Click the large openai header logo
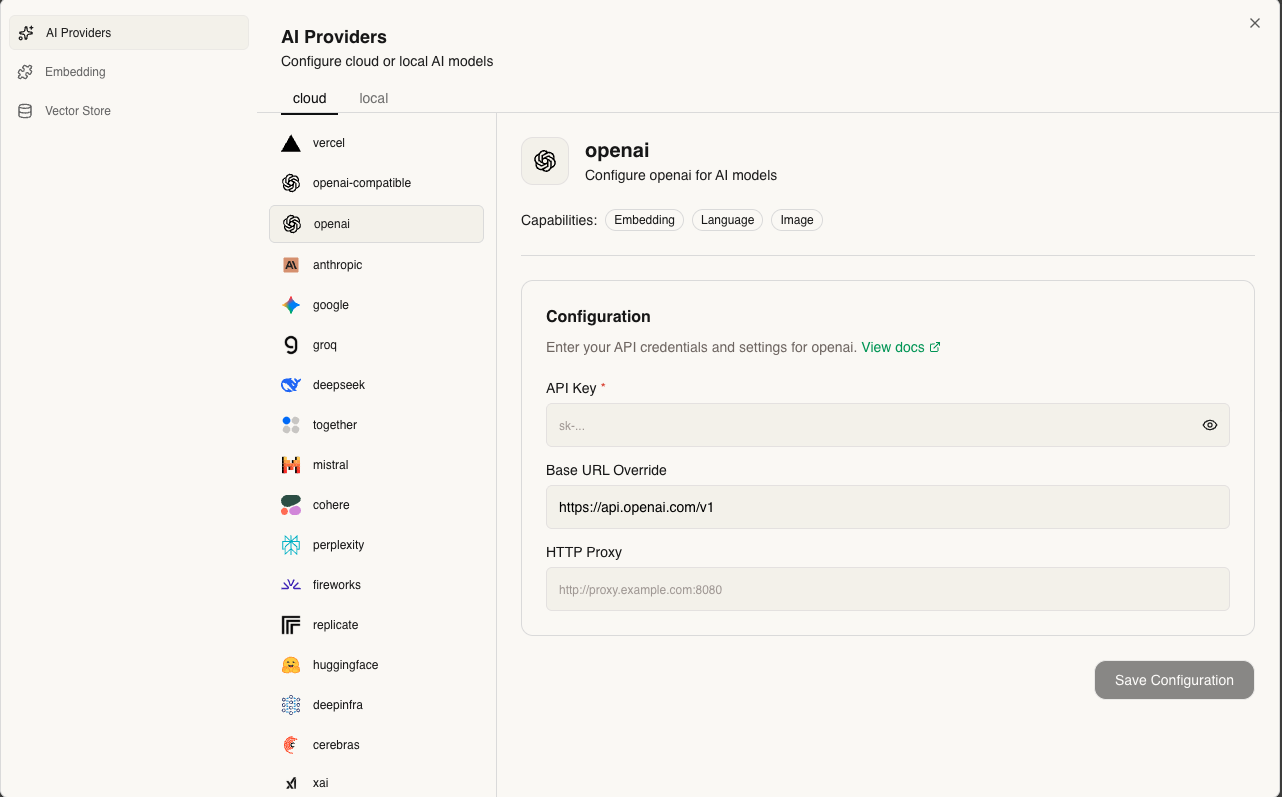The image size is (1282, 797). click(x=545, y=161)
